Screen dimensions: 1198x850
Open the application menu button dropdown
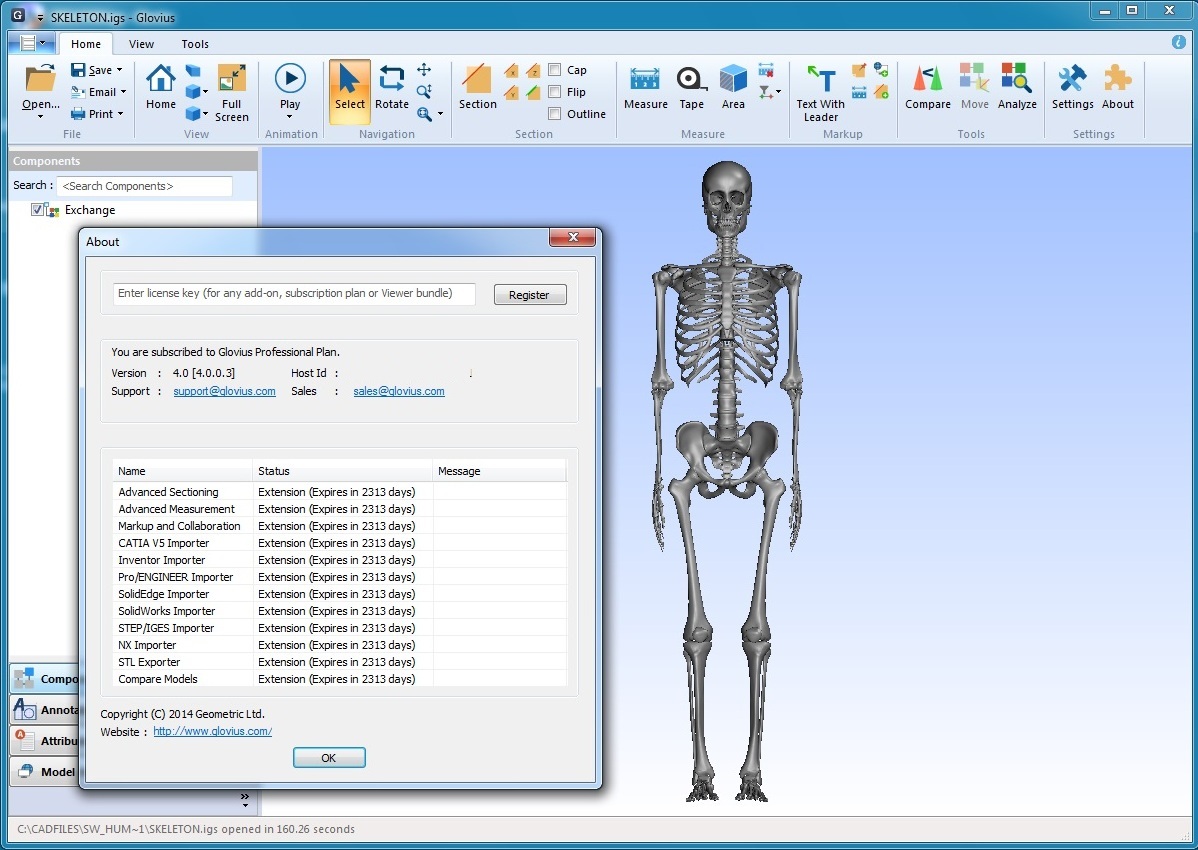click(x=33, y=43)
